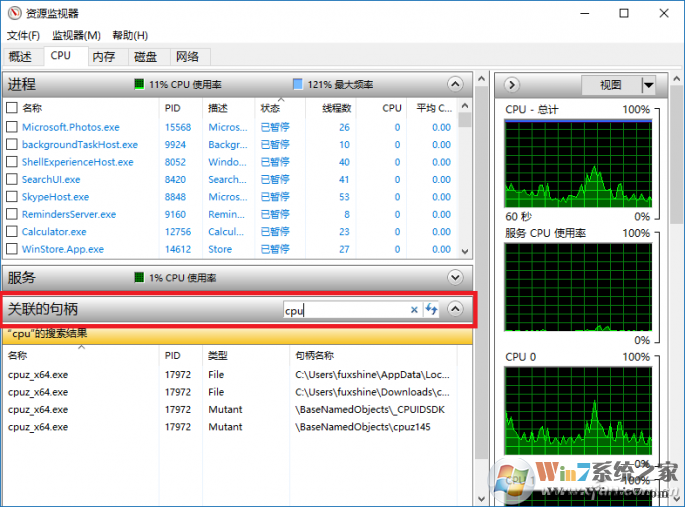Enable the Calculator.exe checkbox
The image size is (685, 507).
(12, 232)
